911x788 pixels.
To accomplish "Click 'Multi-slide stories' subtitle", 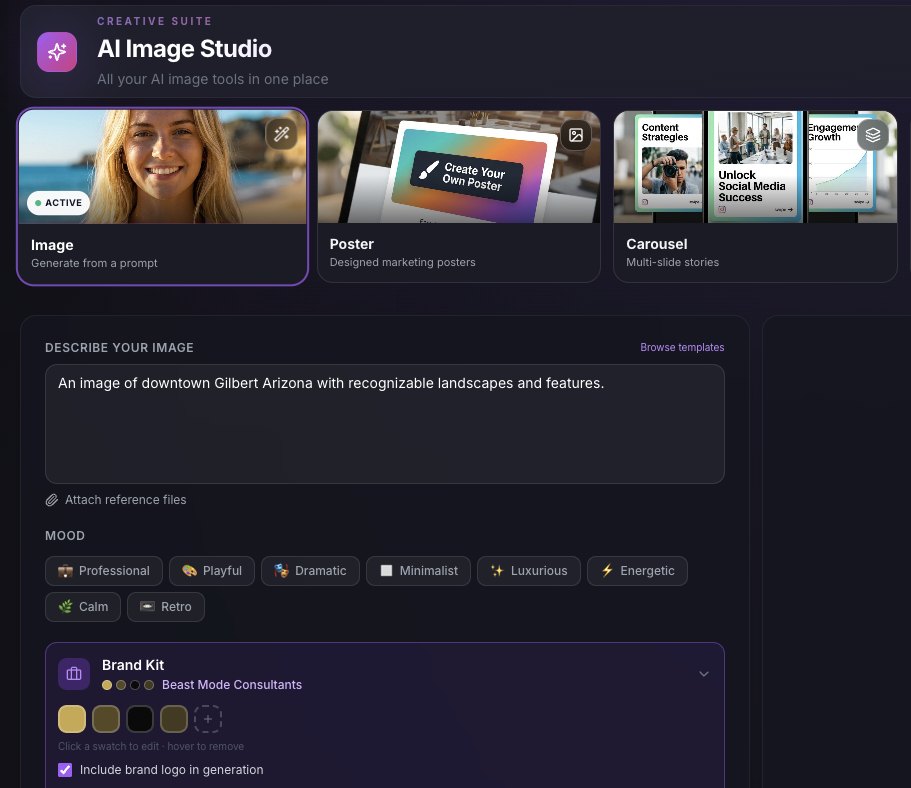I will pyautogui.click(x=673, y=262).
